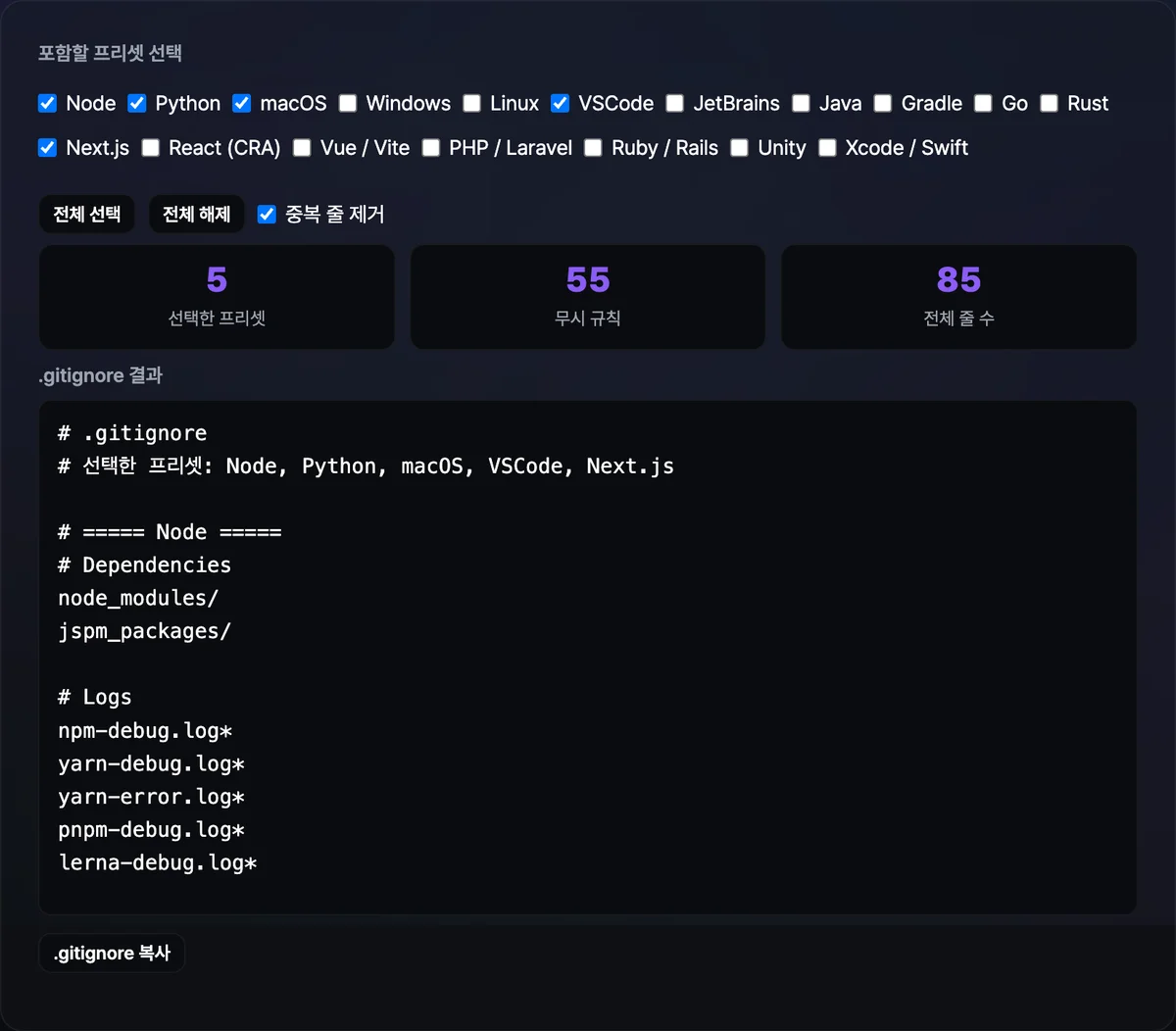The height and width of the screenshot is (1031, 1176).
Task: Enable the Windows preset checkbox
Action: (348, 103)
